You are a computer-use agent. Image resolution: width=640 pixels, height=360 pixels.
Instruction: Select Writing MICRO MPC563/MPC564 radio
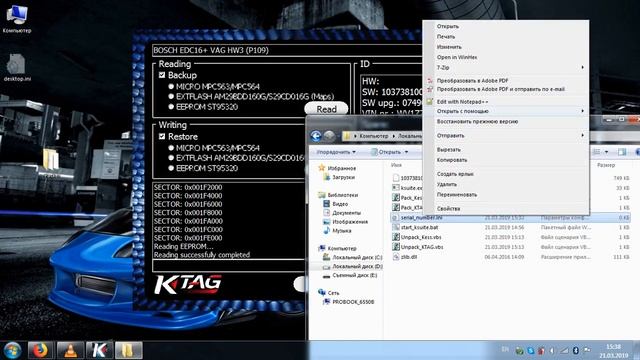pos(171,148)
